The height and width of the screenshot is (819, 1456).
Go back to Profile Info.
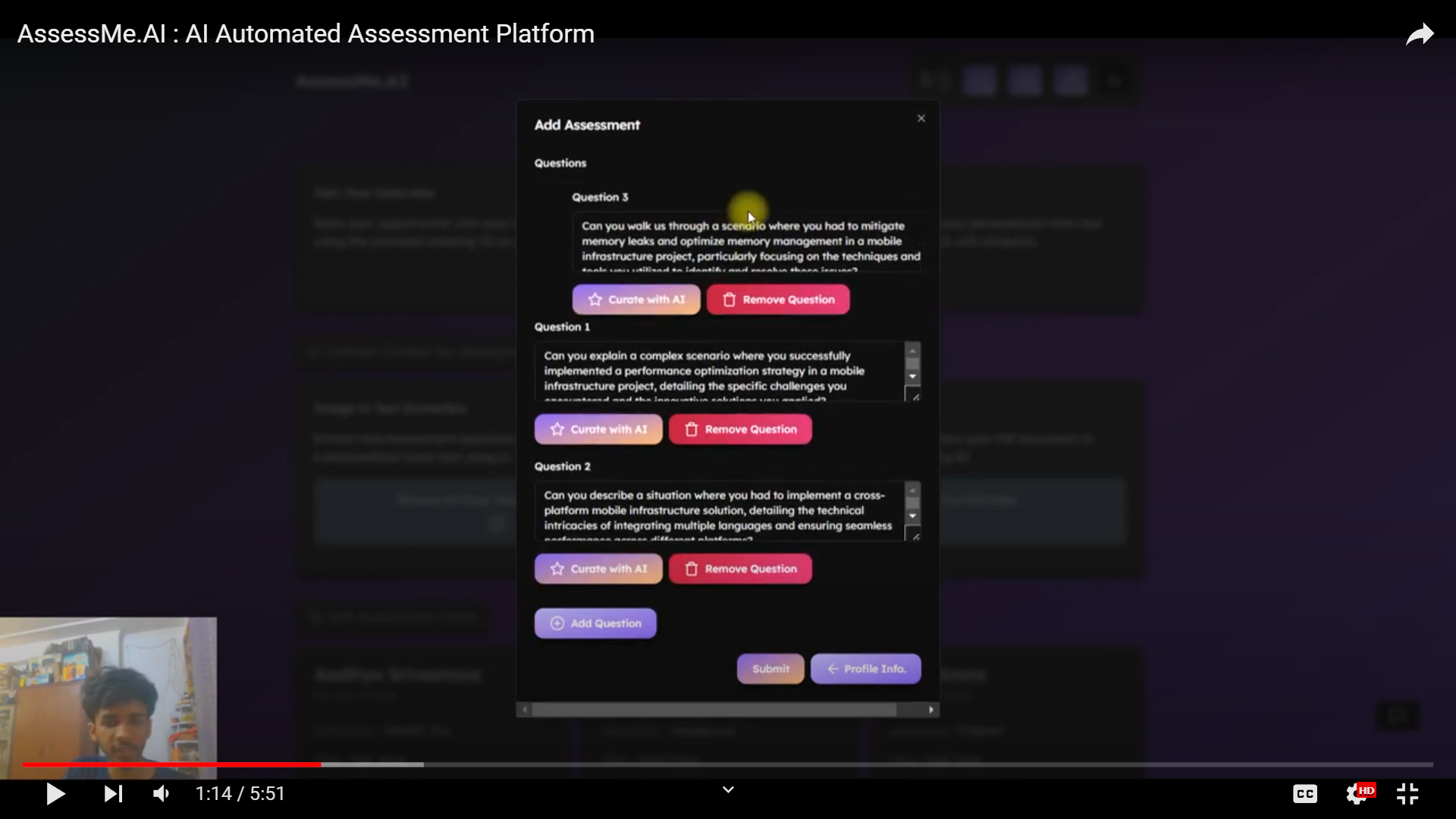pos(865,669)
